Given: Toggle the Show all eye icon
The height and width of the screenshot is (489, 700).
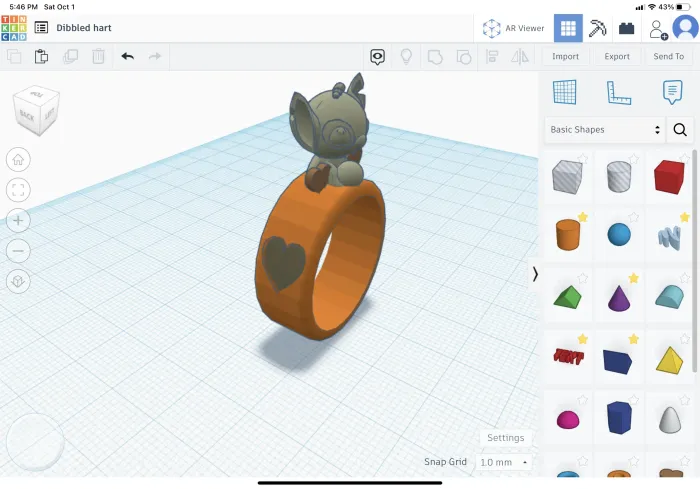Looking at the screenshot, I should [378, 57].
